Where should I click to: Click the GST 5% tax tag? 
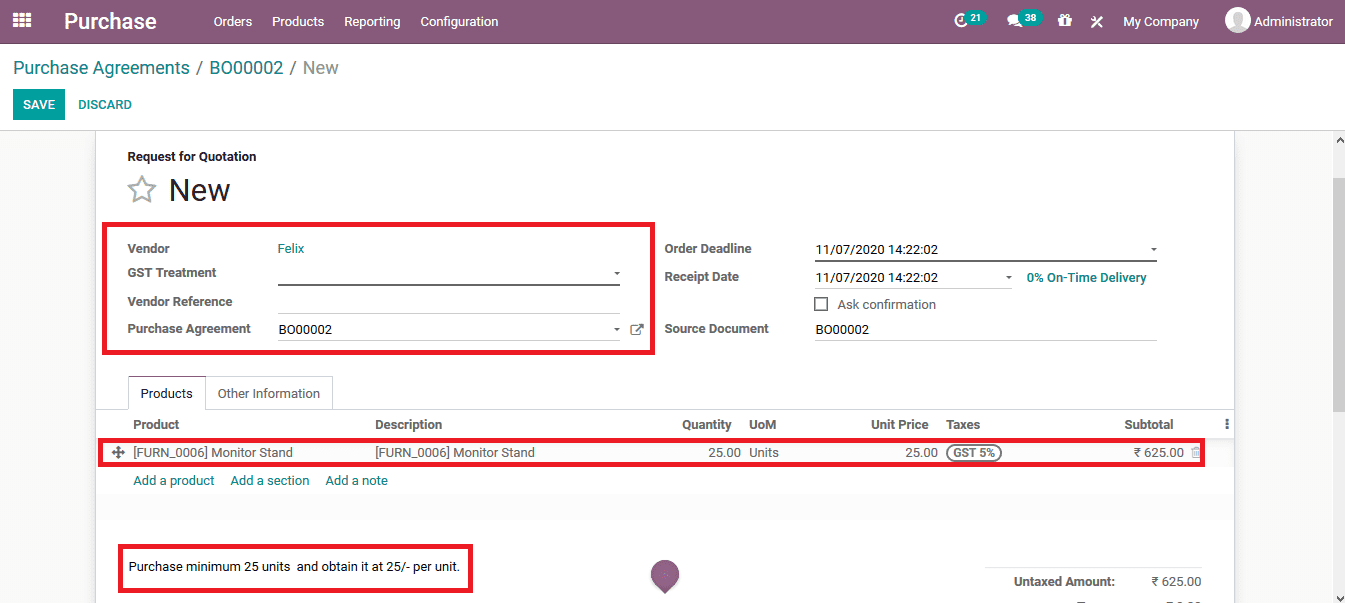(973, 453)
